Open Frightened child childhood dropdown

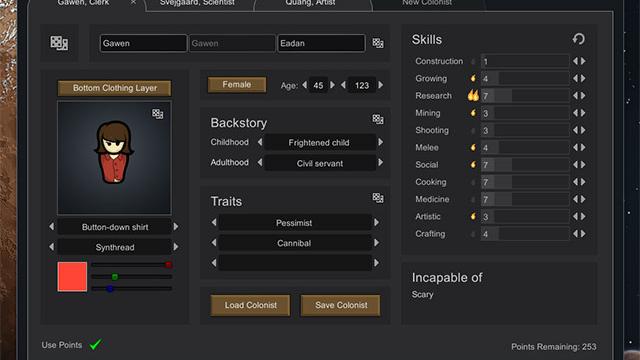pyautogui.click(x=319, y=142)
